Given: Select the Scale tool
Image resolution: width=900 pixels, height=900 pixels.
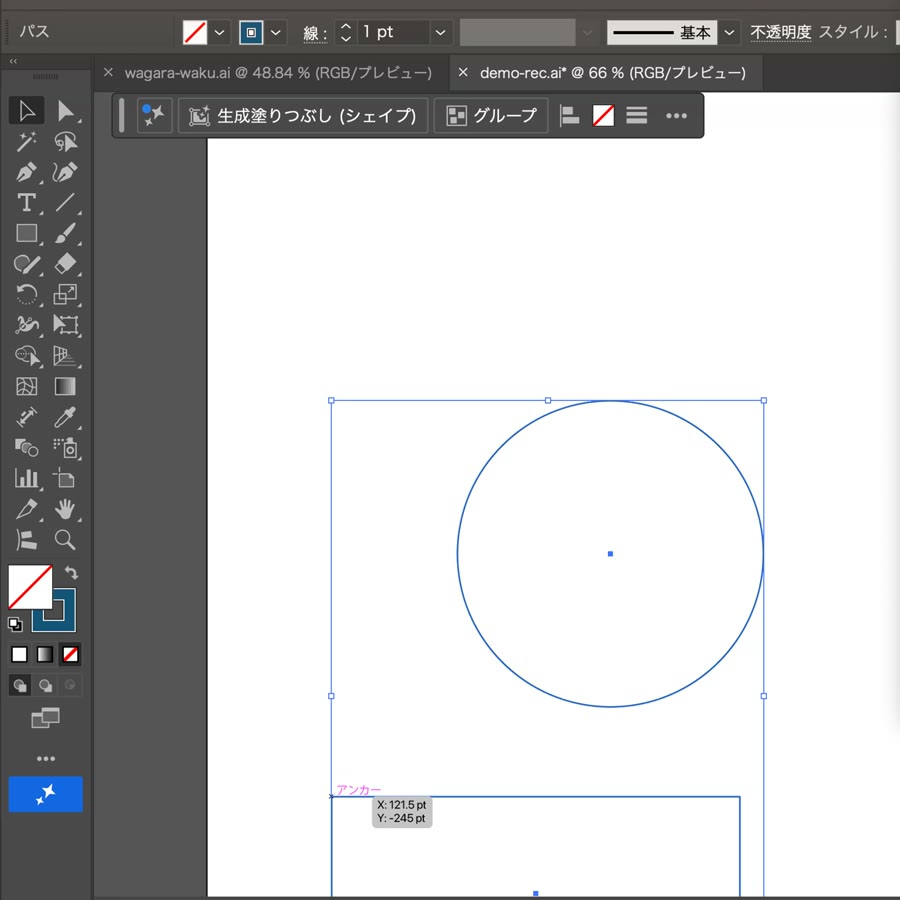Looking at the screenshot, I should click(65, 294).
